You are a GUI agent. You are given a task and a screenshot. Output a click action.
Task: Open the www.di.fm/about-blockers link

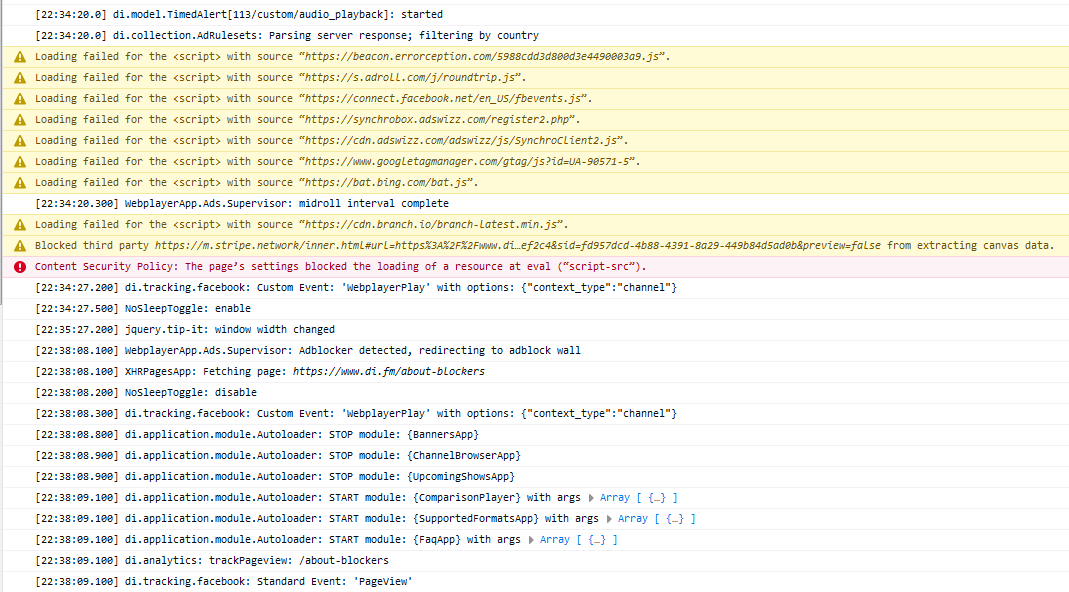pyautogui.click(x=389, y=372)
